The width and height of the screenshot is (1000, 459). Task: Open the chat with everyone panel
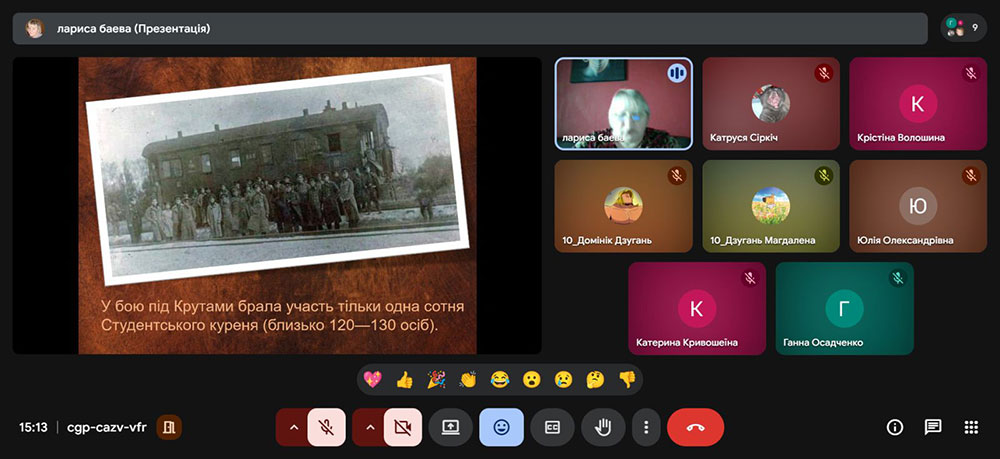pos(933,427)
